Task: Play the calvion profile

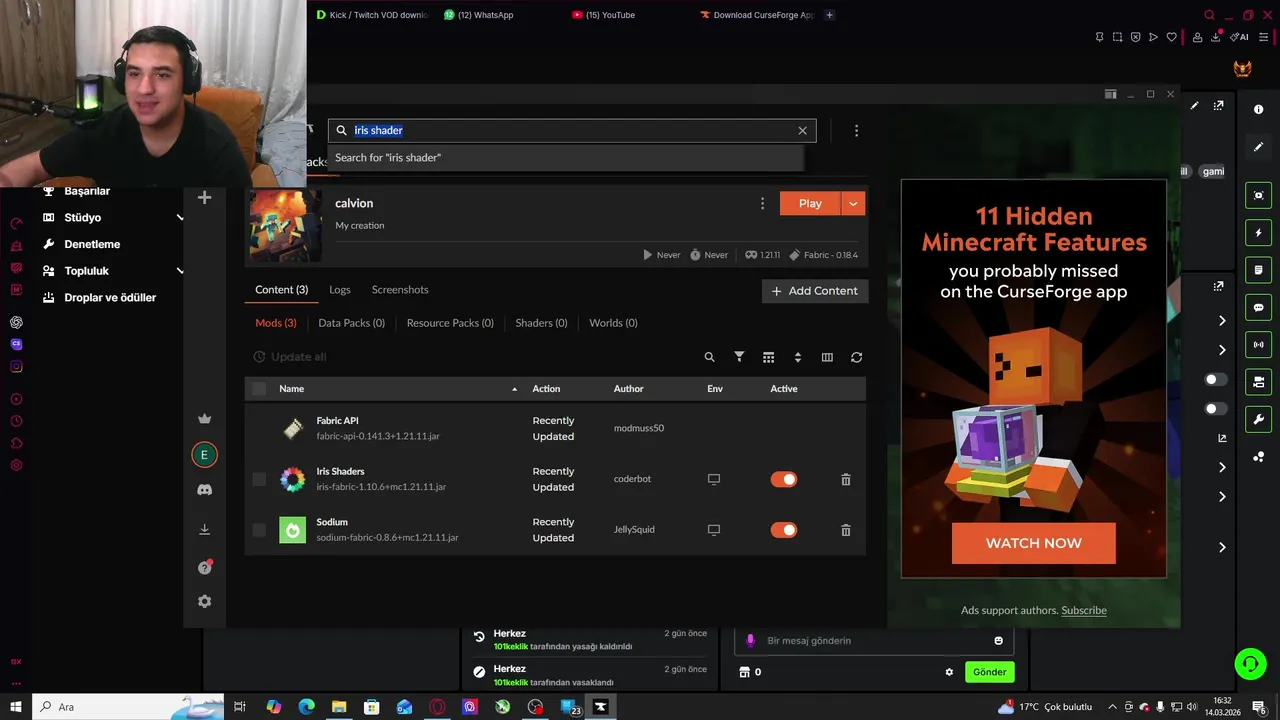Action: (x=810, y=203)
